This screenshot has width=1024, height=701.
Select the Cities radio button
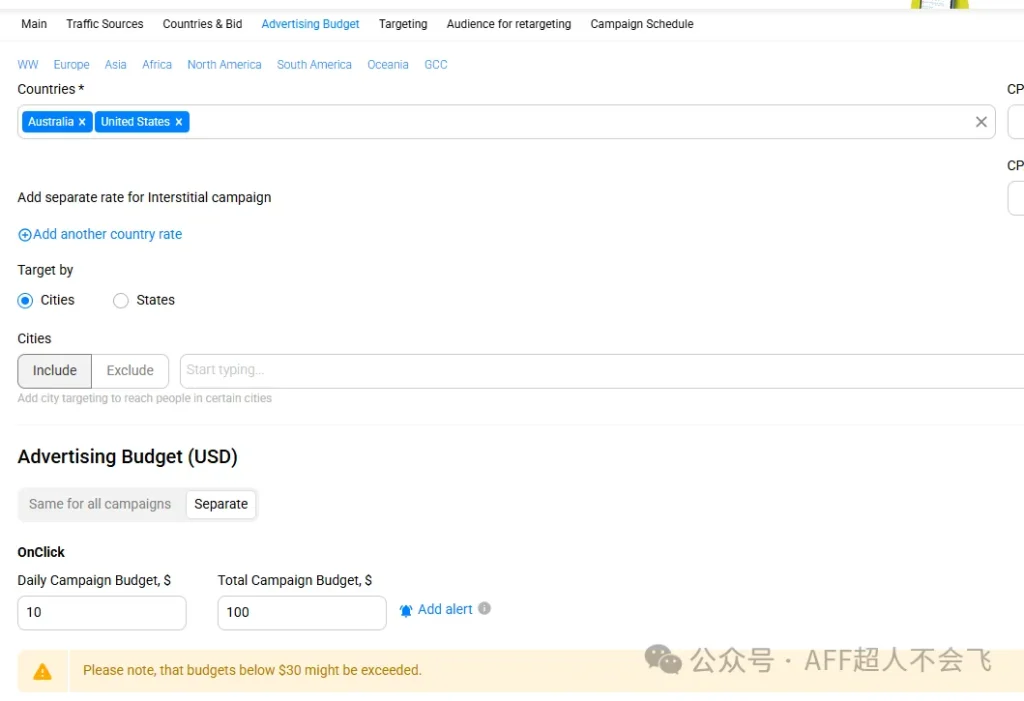click(x=26, y=300)
